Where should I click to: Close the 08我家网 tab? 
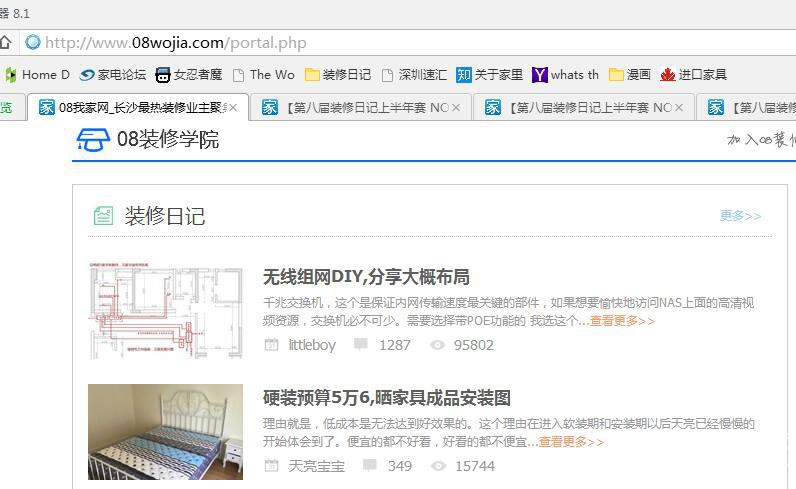(x=234, y=107)
